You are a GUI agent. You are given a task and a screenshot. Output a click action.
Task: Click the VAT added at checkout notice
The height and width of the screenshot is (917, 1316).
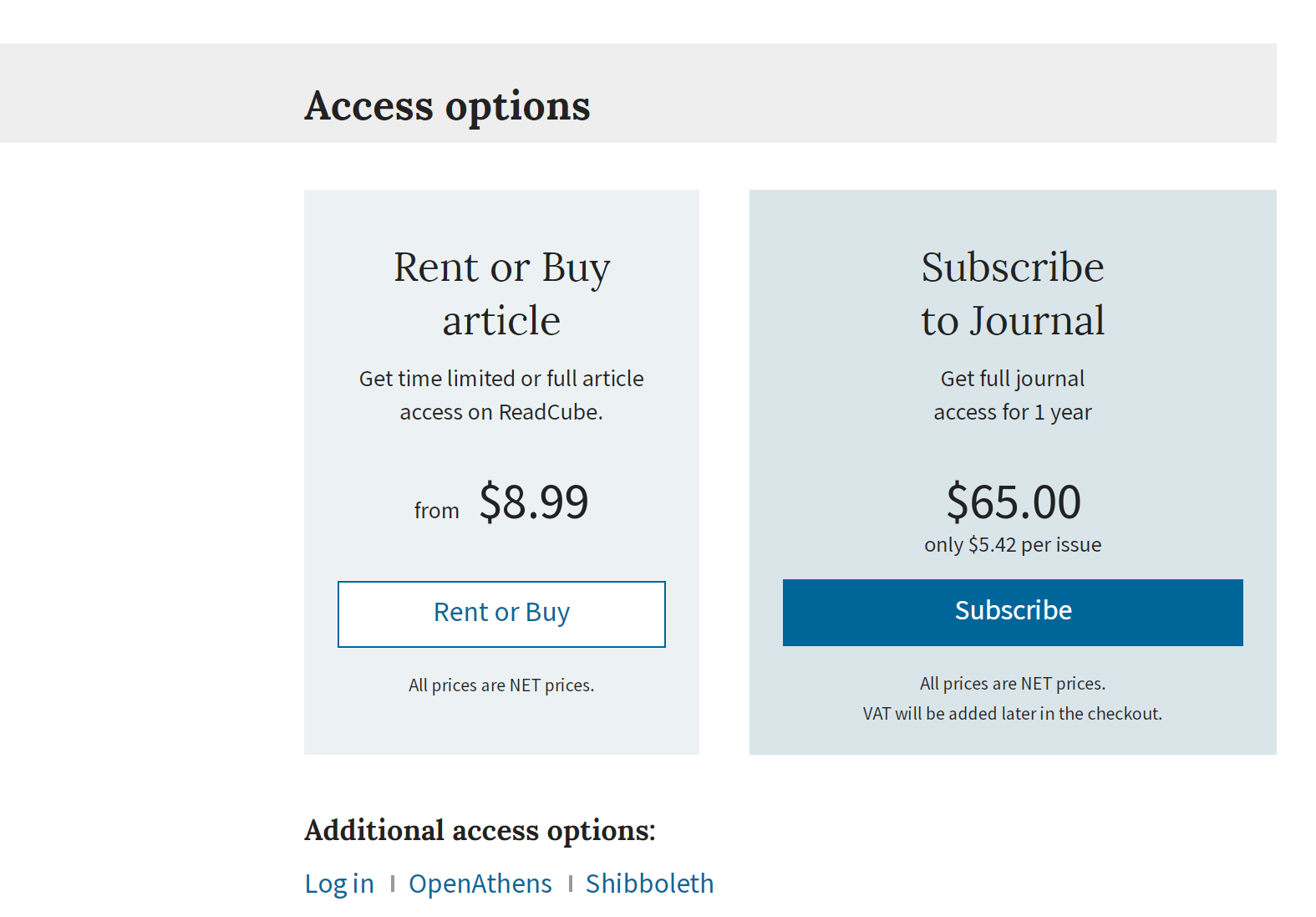point(1013,714)
